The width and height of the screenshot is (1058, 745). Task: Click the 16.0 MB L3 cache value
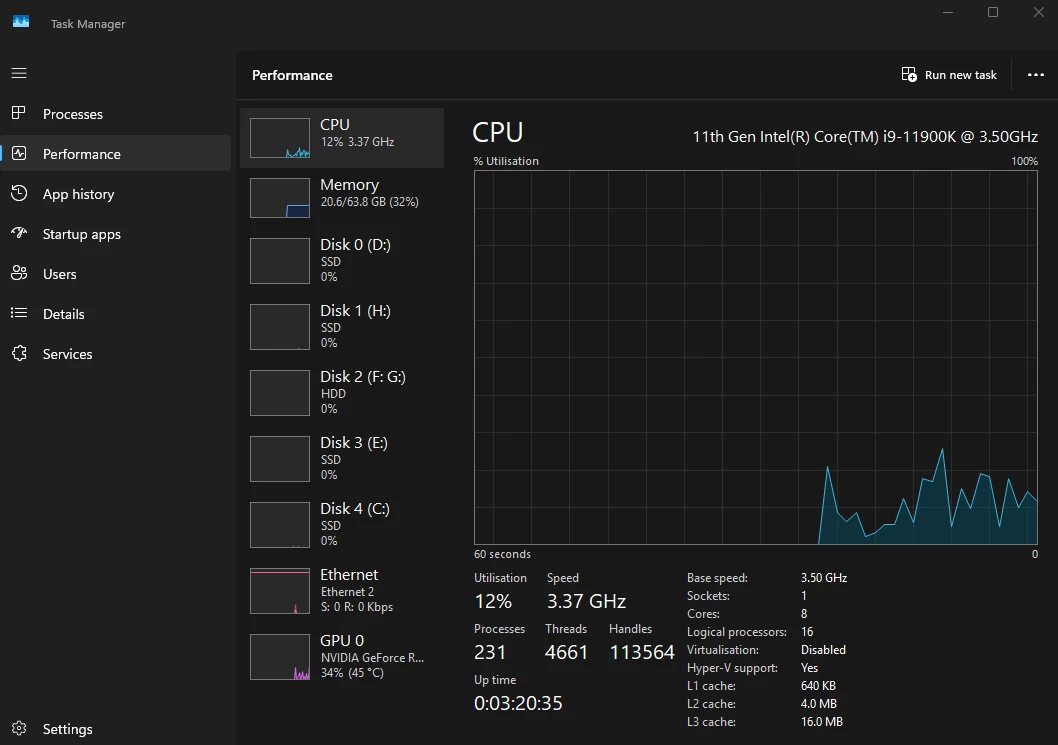822,722
